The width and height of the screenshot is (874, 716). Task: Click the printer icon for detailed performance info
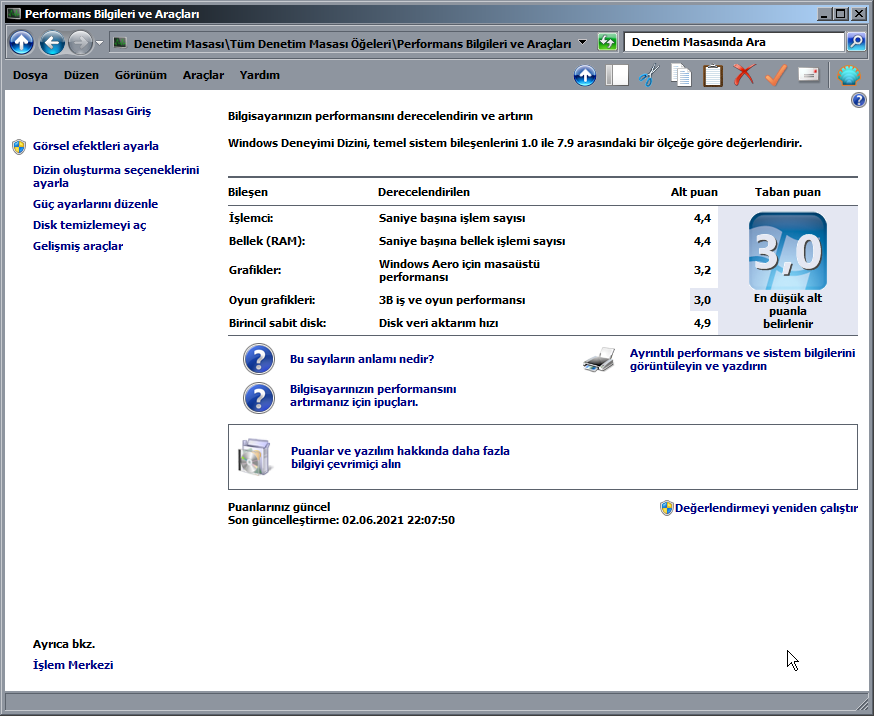[599, 359]
